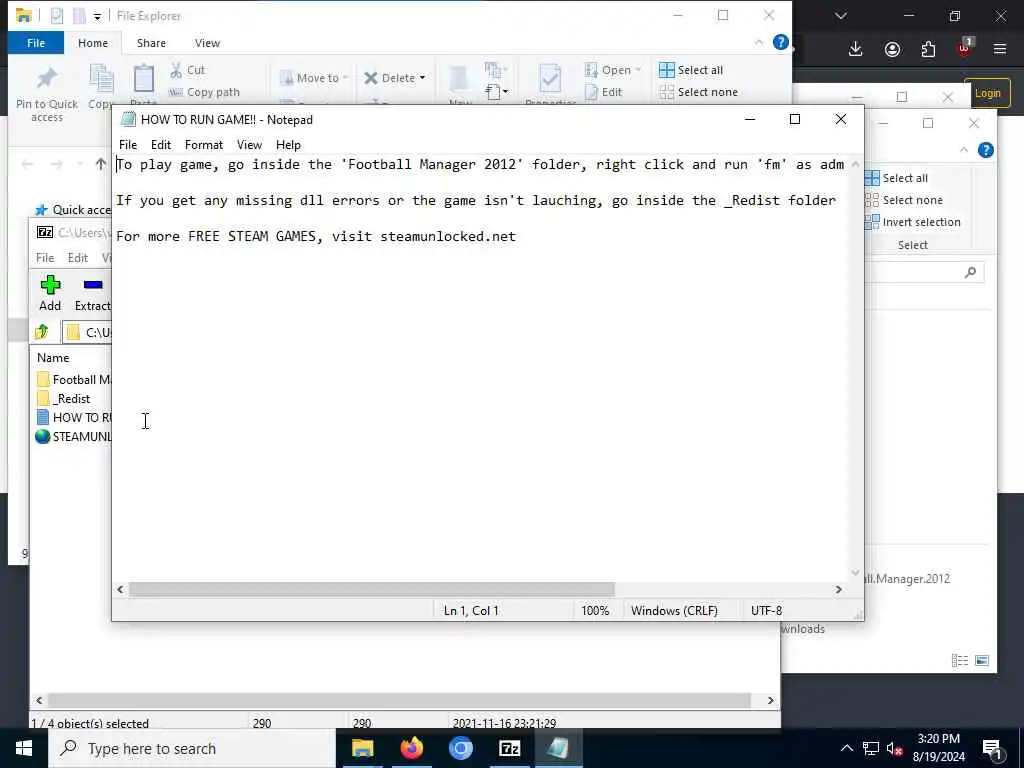This screenshot has height=768, width=1024.
Task: Click Invert selection in right Explorer window
Action: 913,222
